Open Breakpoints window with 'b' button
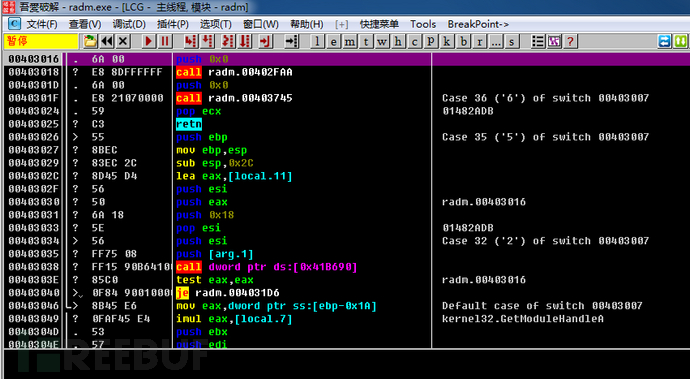 (463, 41)
